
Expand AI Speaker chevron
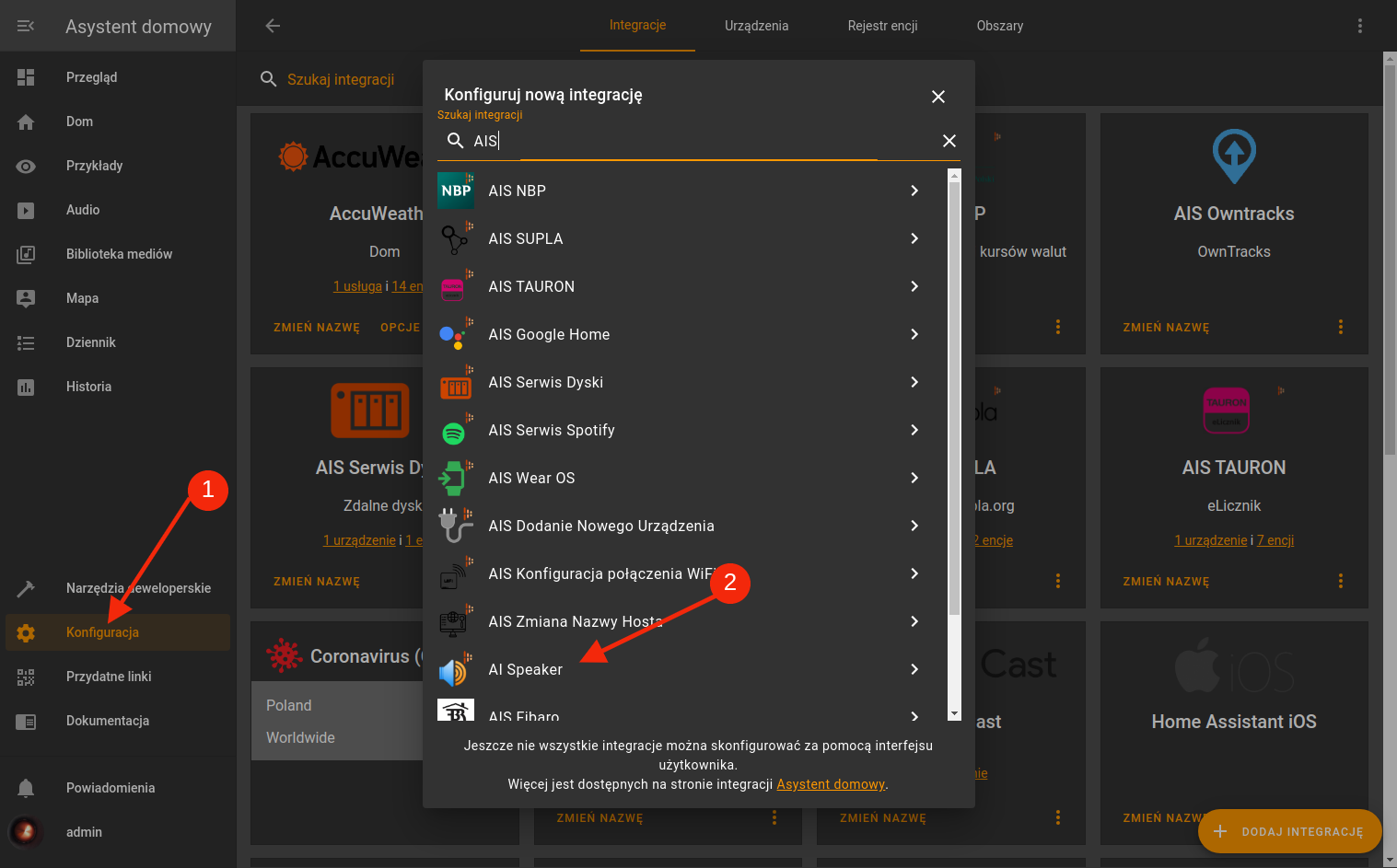[x=914, y=669]
